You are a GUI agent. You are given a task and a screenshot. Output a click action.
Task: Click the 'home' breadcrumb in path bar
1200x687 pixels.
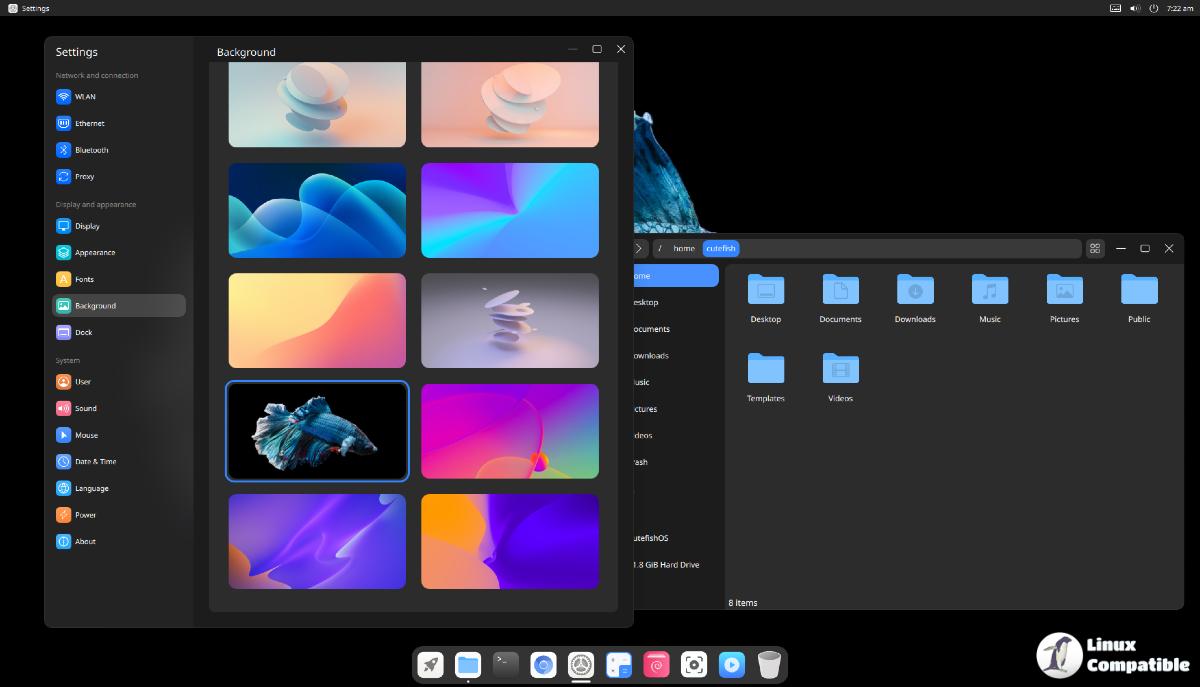tap(684, 248)
